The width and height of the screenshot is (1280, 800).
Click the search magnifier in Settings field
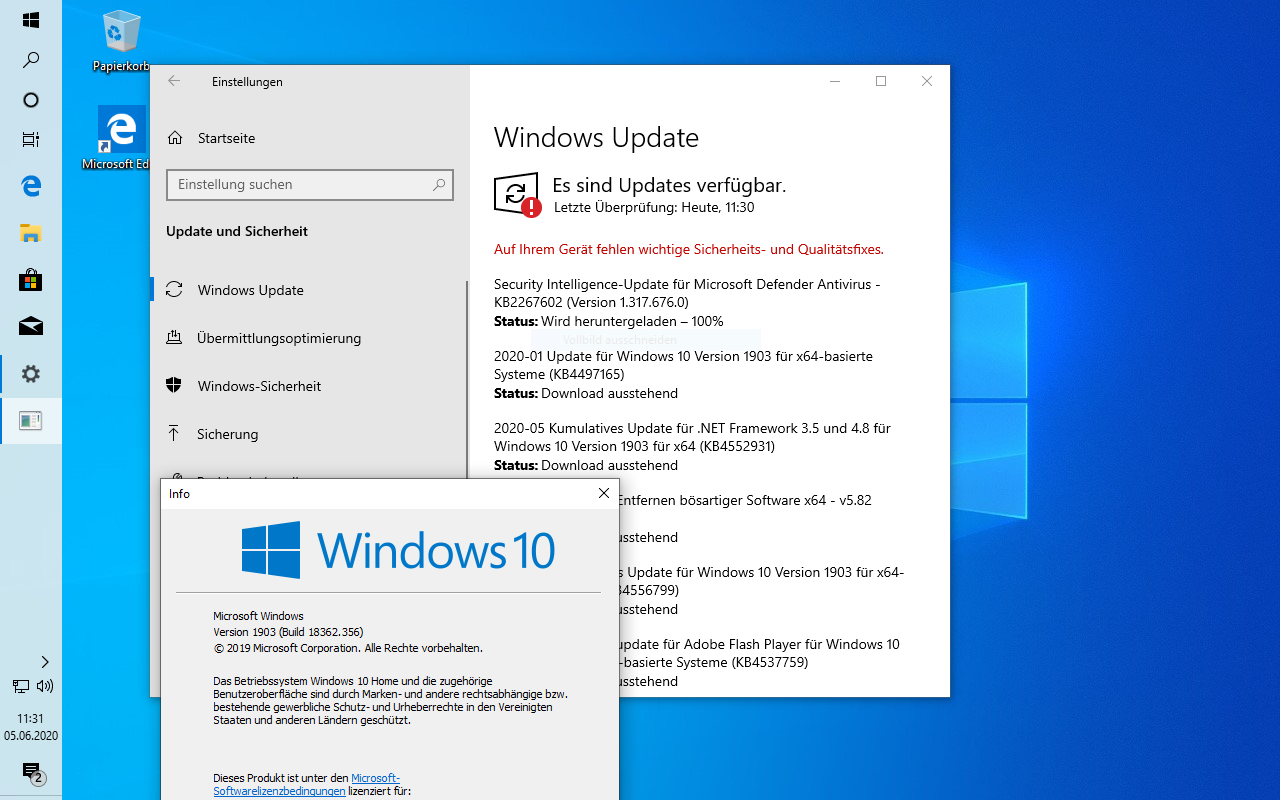438,185
